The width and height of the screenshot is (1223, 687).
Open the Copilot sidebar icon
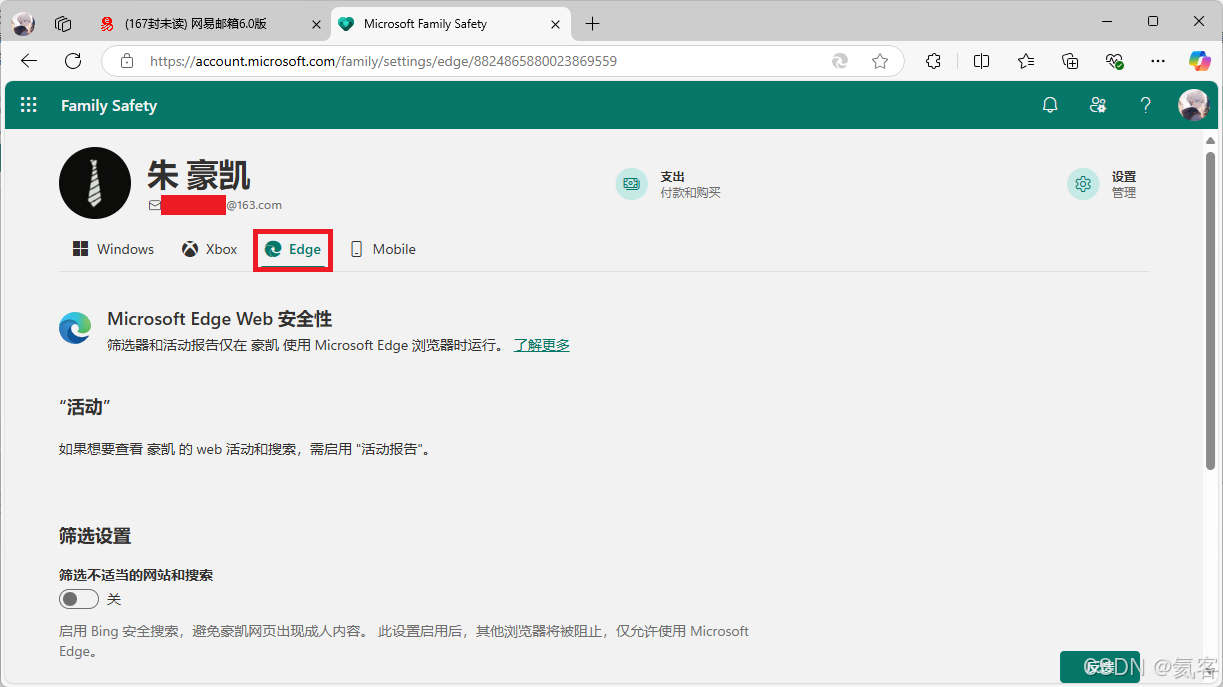1199,61
